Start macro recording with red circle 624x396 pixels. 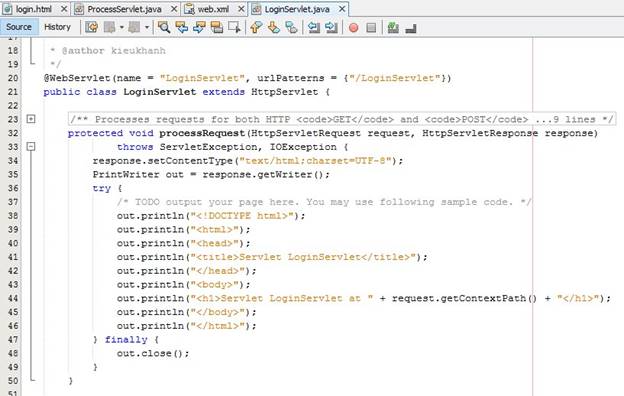click(x=353, y=27)
